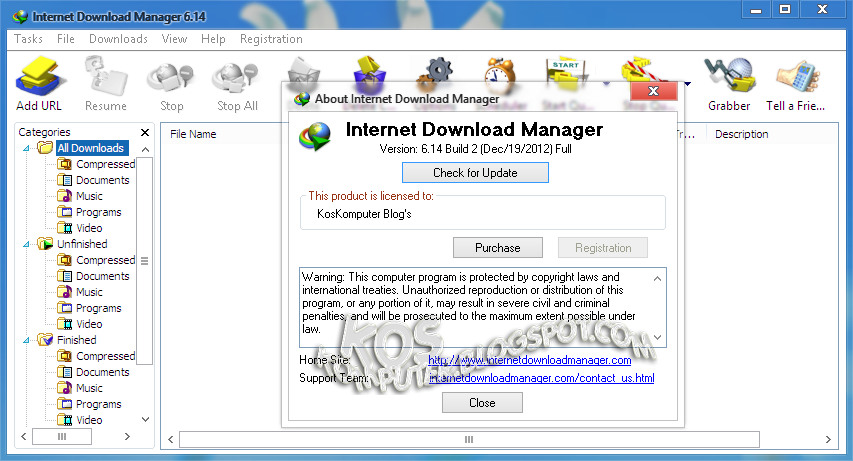Image resolution: width=853 pixels, height=461 pixels.
Task: Click right arrow of Categories horizontal scrollbar
Action: (127, 437)
